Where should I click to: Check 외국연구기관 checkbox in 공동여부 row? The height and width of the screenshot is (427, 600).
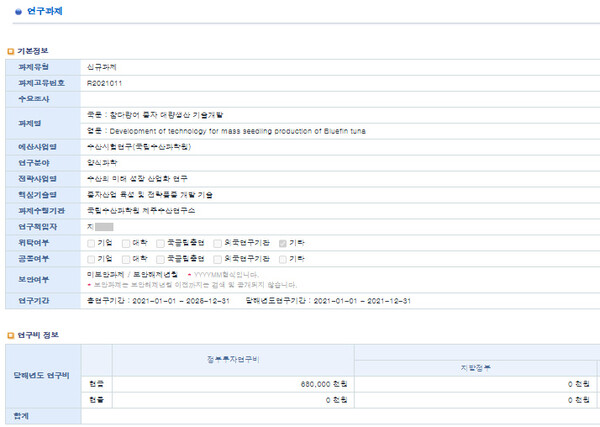(217, 259)
